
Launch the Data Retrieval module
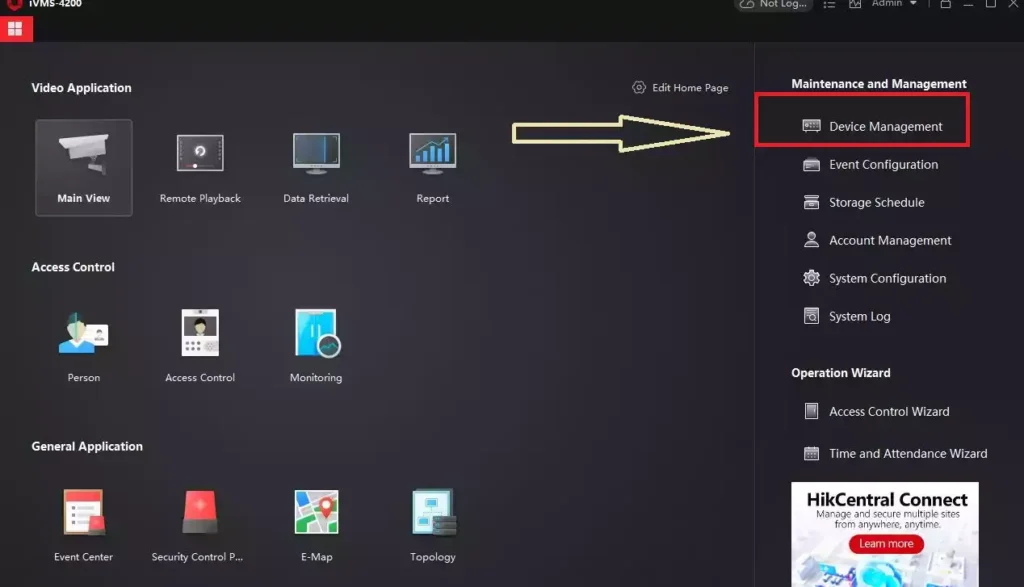(x=316, y=167)
